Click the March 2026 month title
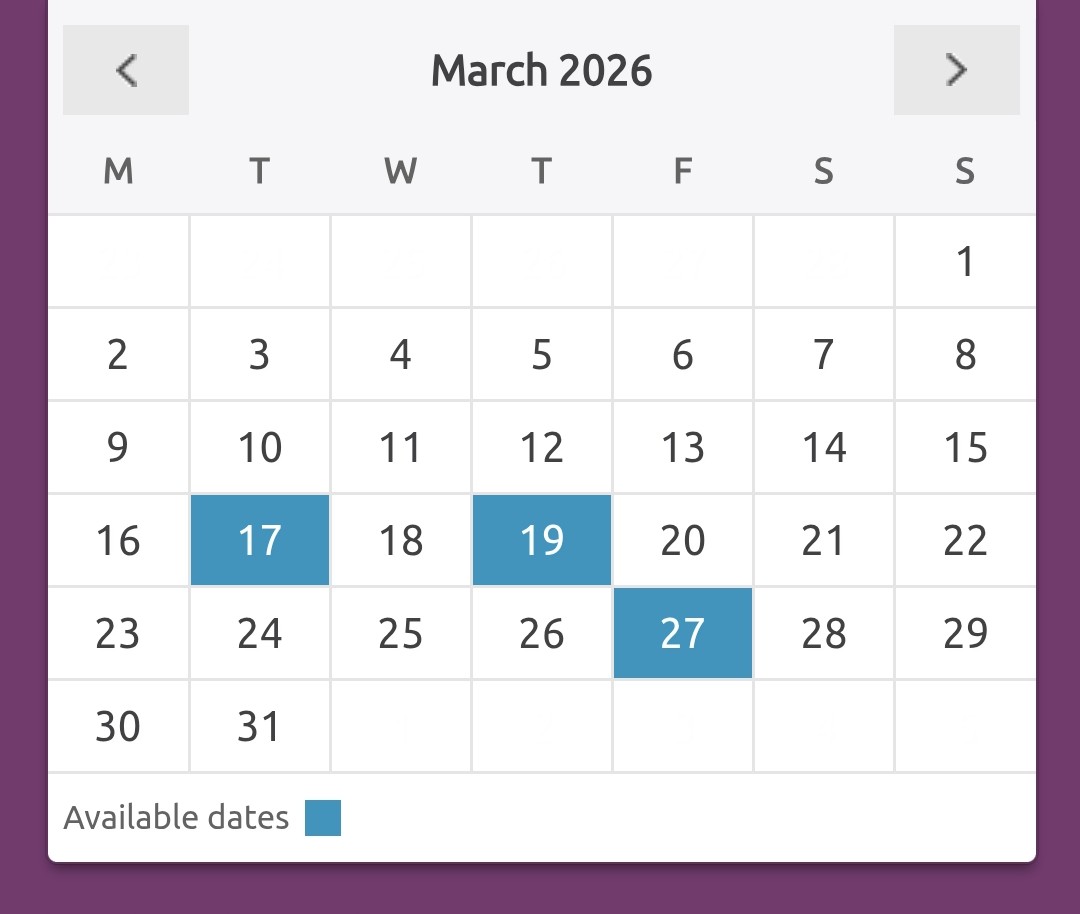 coord(541,71)
